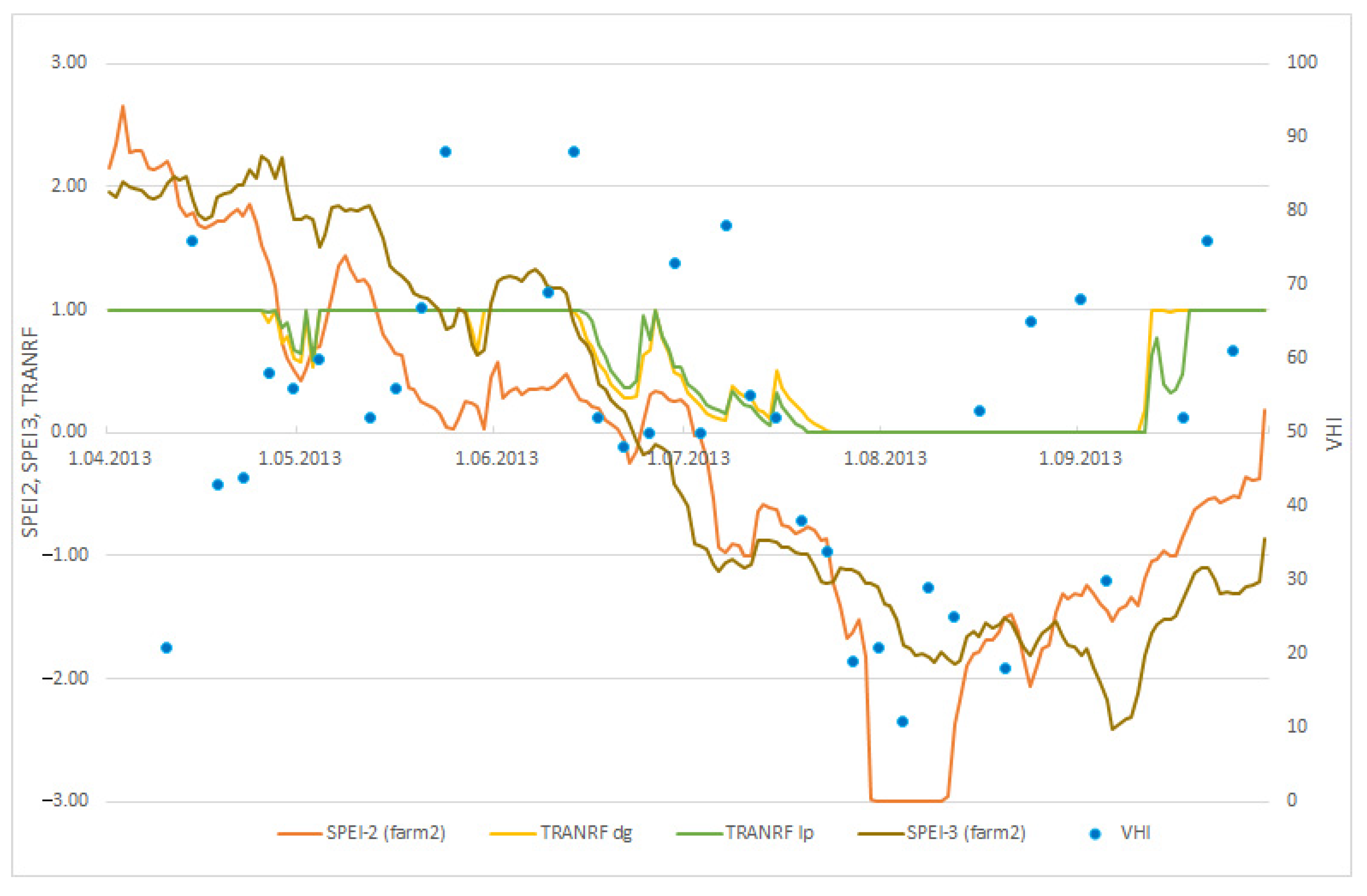Screen dimensions: 1367x896
Task: Click the blue VHI legend dot marker
Action: point(1095,833)
